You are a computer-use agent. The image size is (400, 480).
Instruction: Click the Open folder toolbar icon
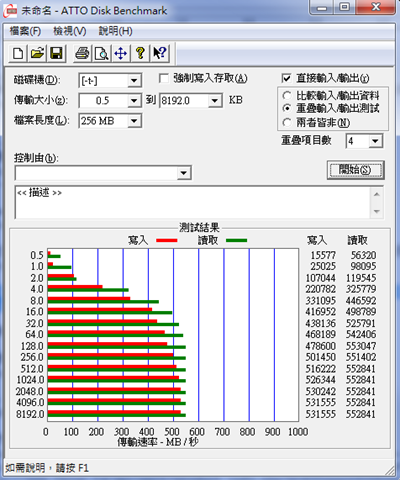coord(37,53)
